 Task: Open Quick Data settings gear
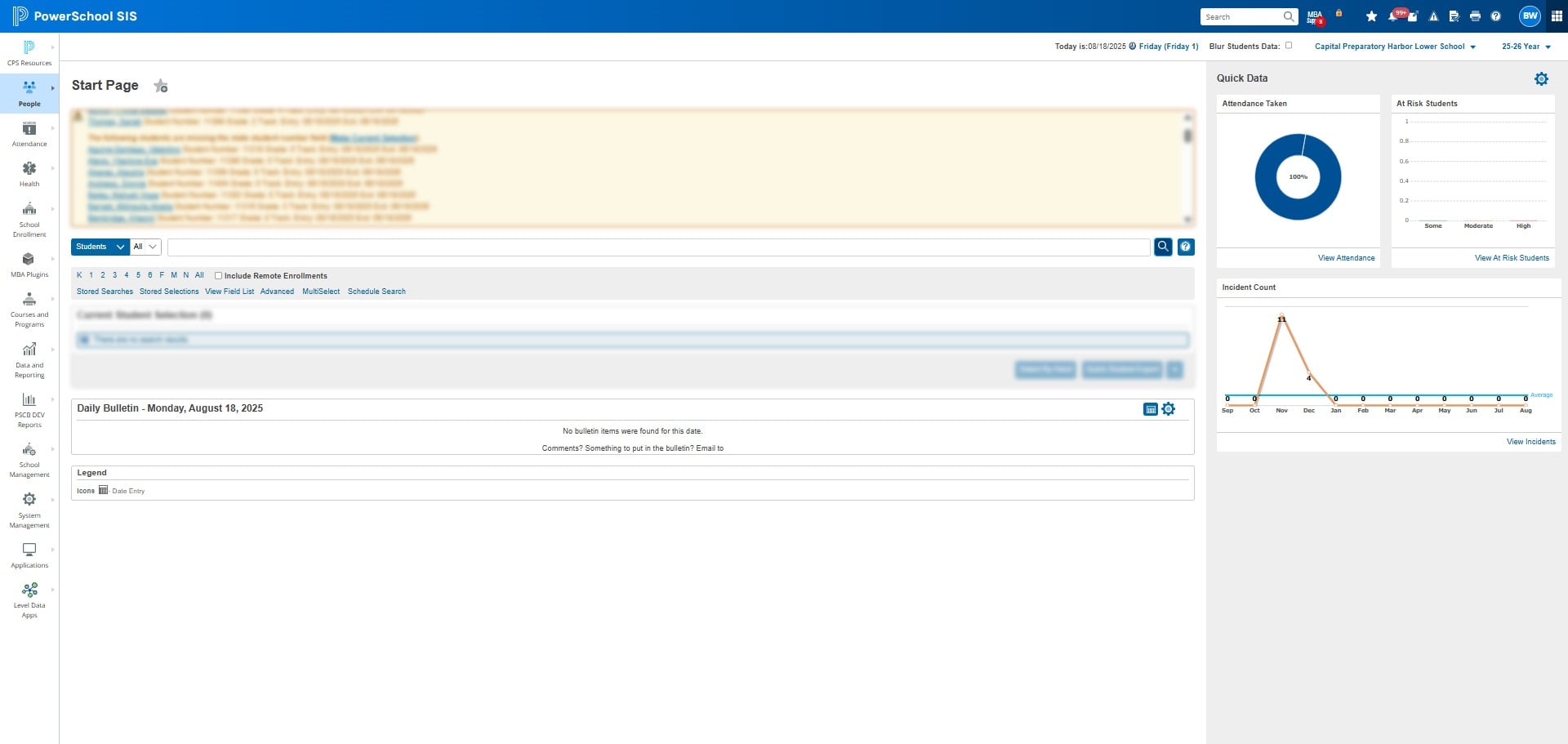pyautogui.click(x=1541, y=79)
